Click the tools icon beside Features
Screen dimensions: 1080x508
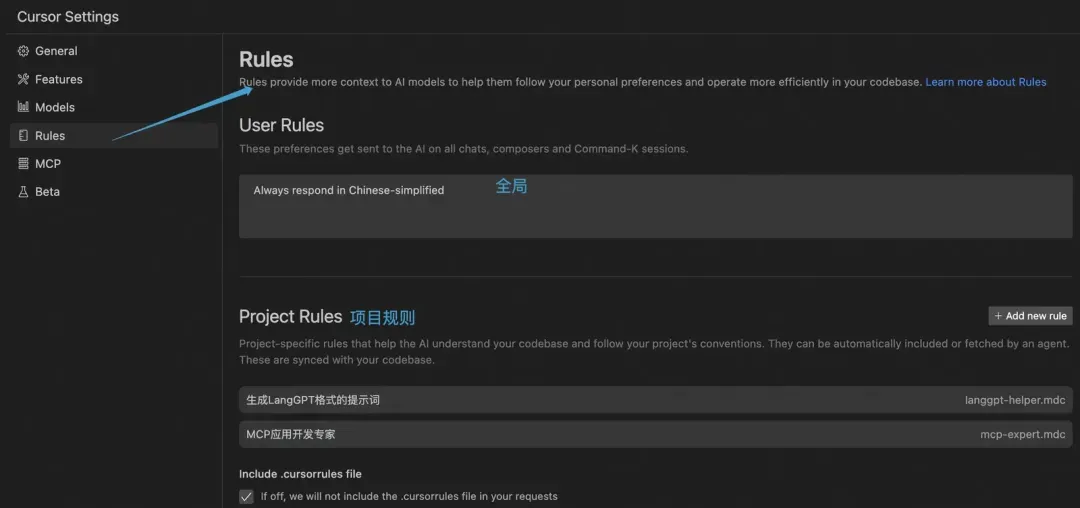pos(23,79)
